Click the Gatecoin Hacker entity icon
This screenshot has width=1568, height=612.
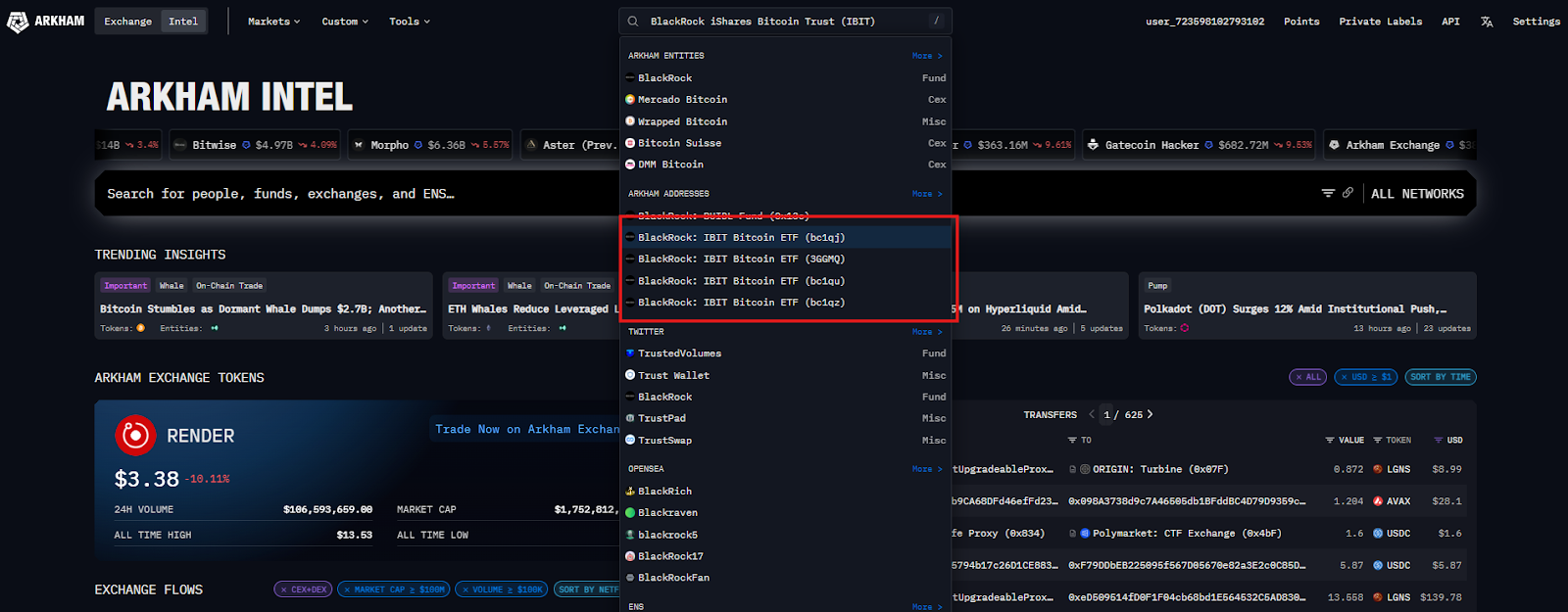(x=1093, y=145)
